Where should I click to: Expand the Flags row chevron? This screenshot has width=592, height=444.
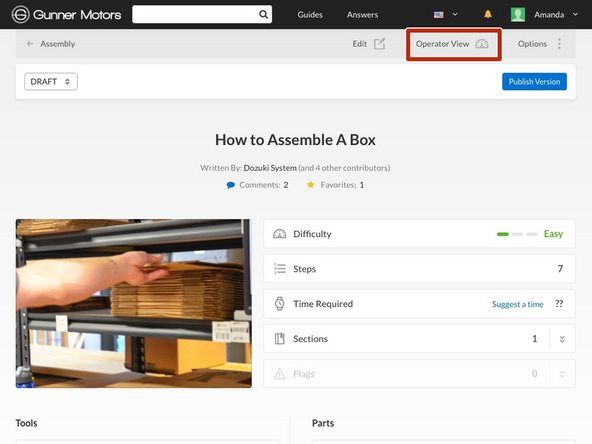[x=562, y=374]
